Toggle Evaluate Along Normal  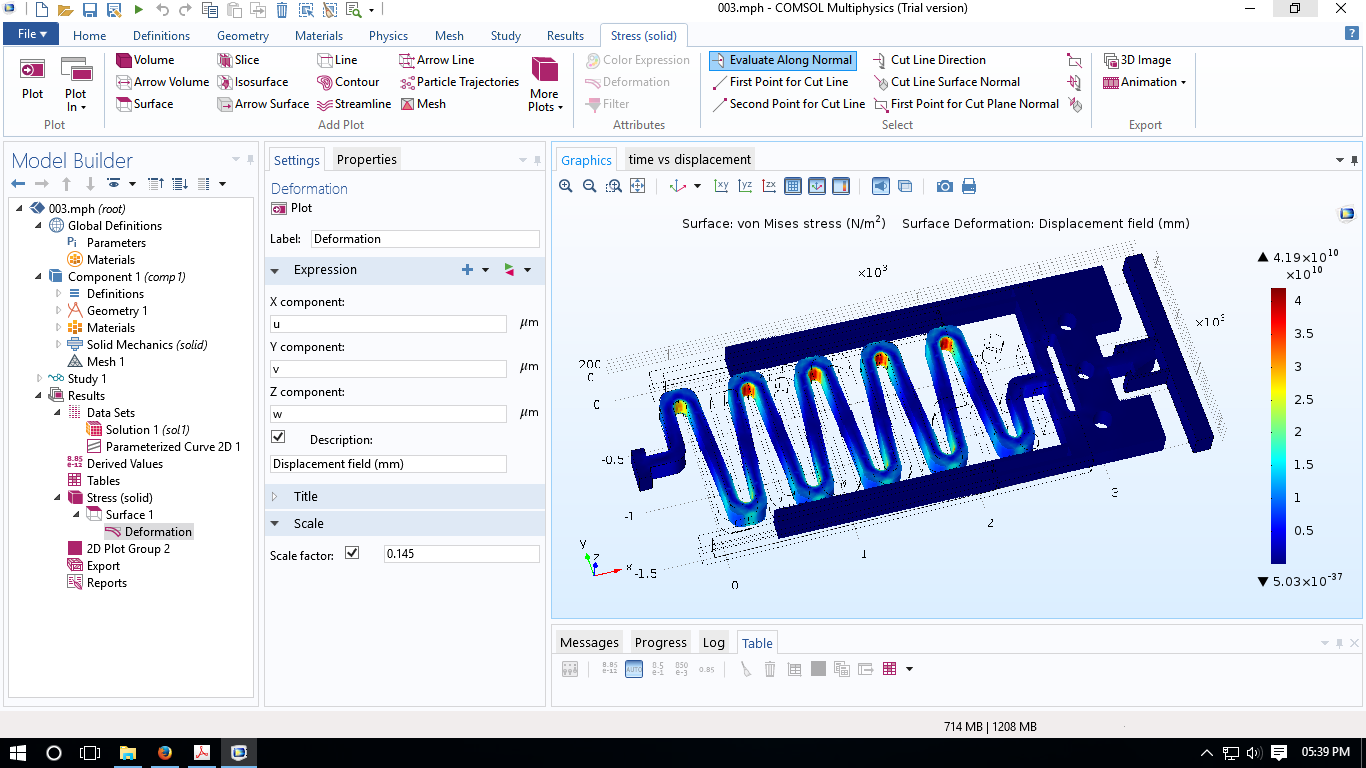point(781,60)
